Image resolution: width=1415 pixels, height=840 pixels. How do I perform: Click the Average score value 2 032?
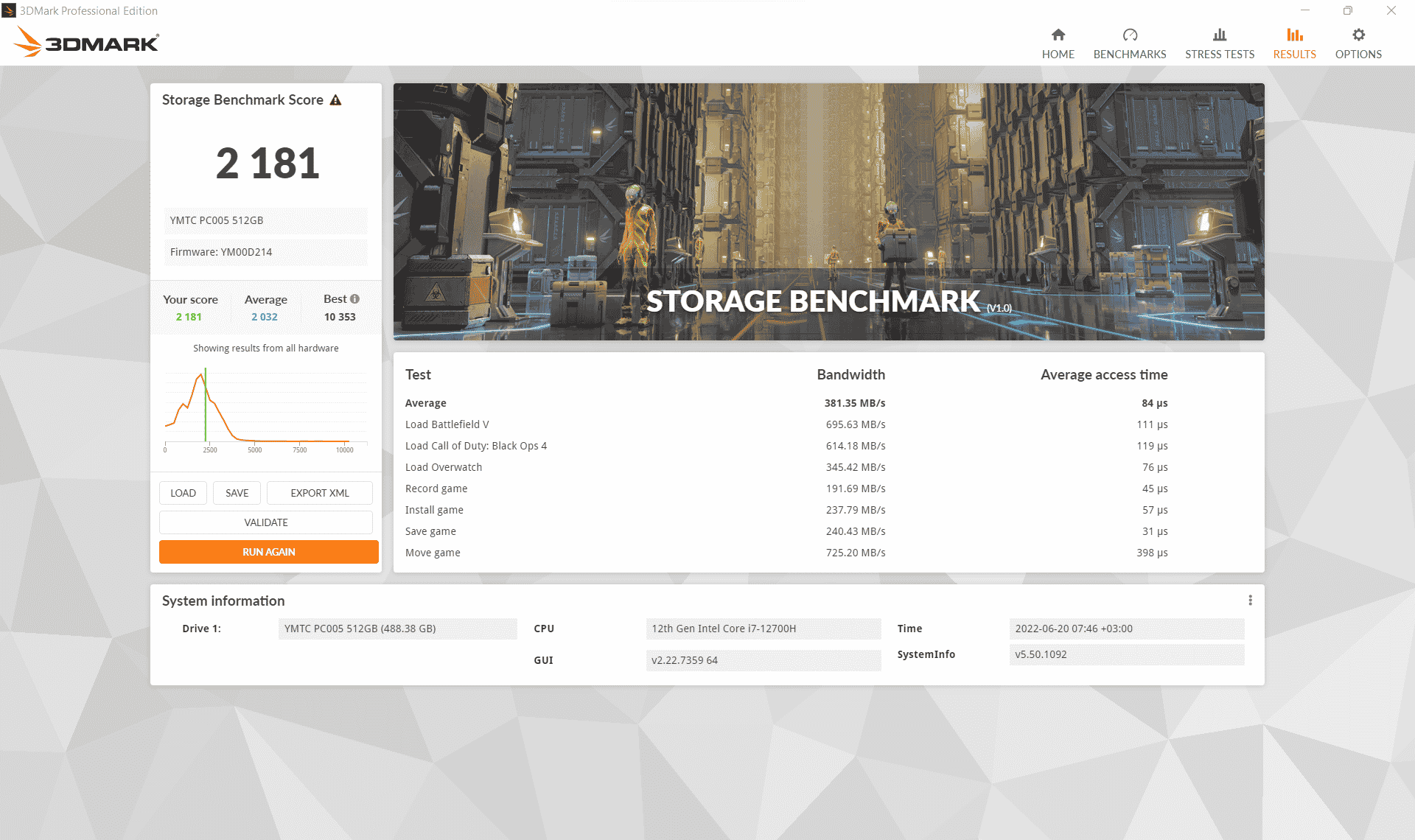(x=265, y=317)
